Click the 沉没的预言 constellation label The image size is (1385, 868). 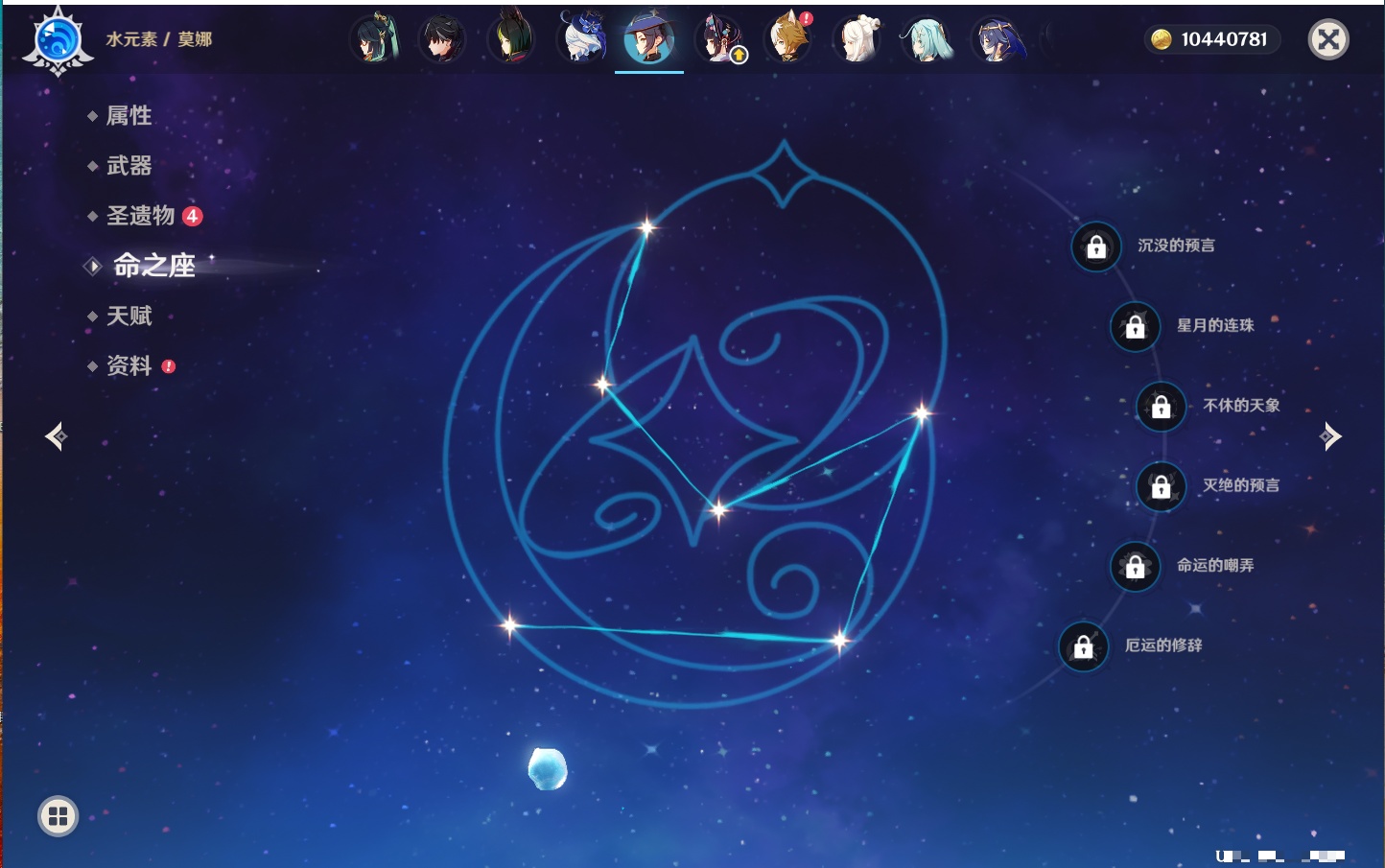click(x=1176, y=246)
